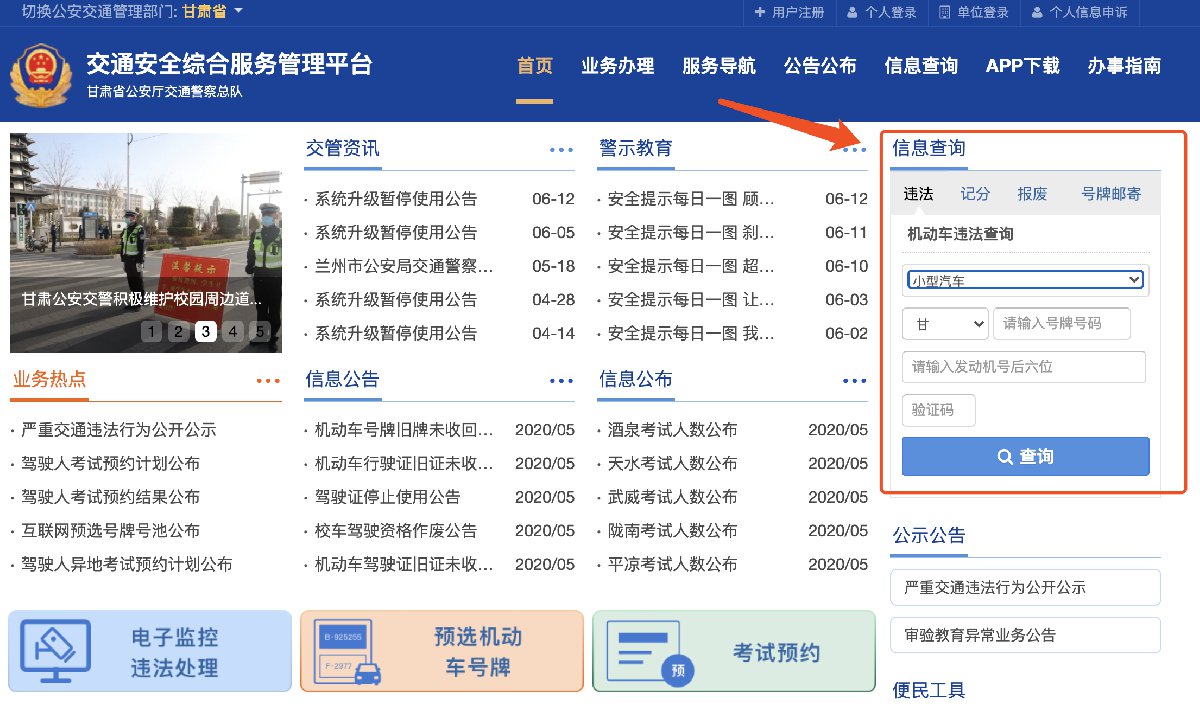
Task: Open the 首页 navigation item
Action: click(x=535, y=66)
